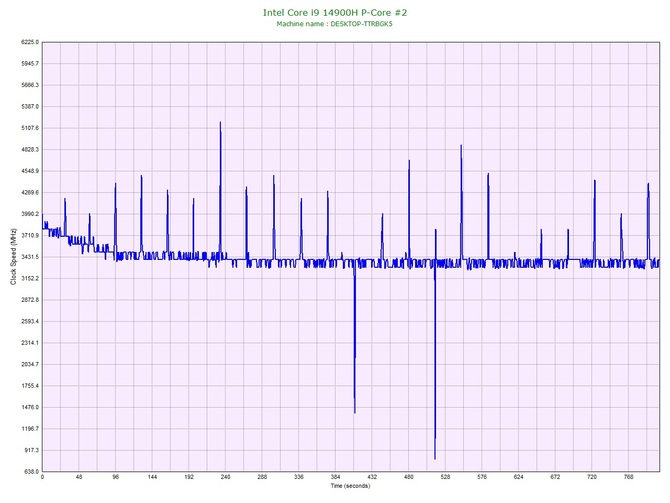Click the 5387.0 y-axis label
The width and height of the screenshot is (670, 503).
pyautogui.click(x=30, y=106)
